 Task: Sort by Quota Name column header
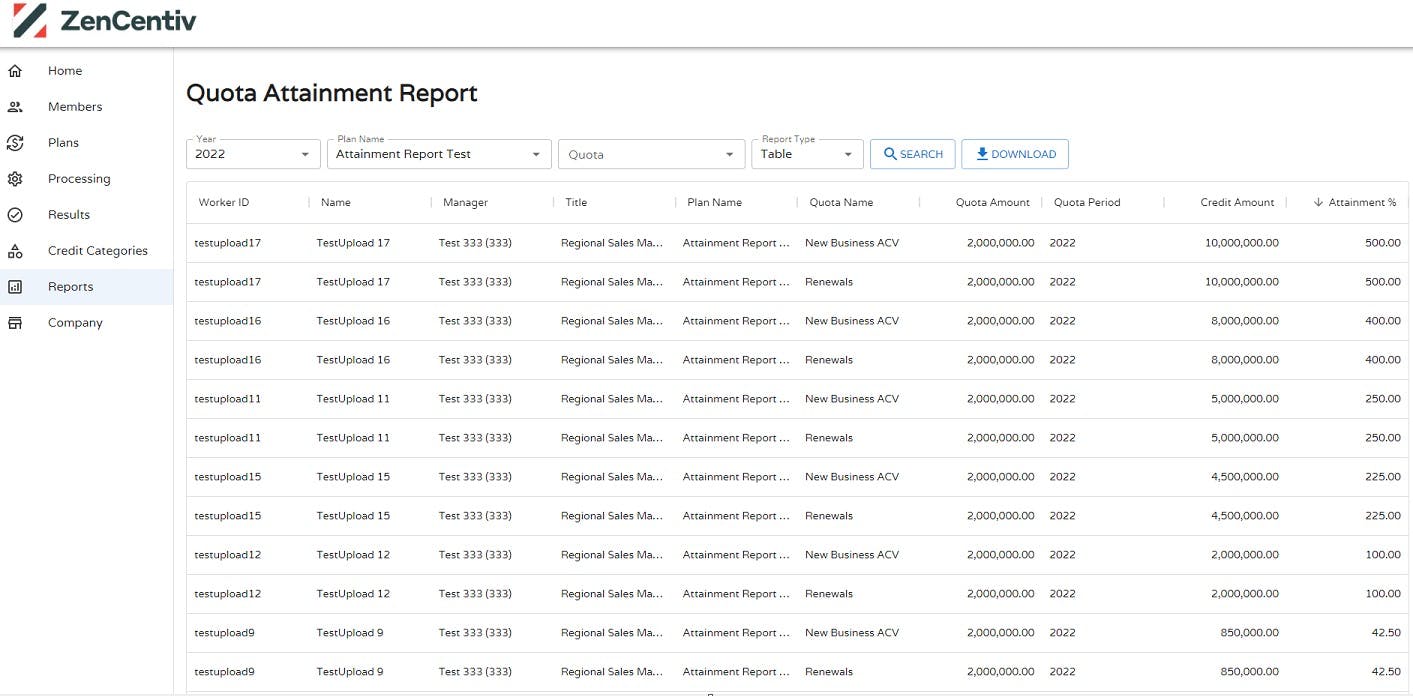[841, 202]
